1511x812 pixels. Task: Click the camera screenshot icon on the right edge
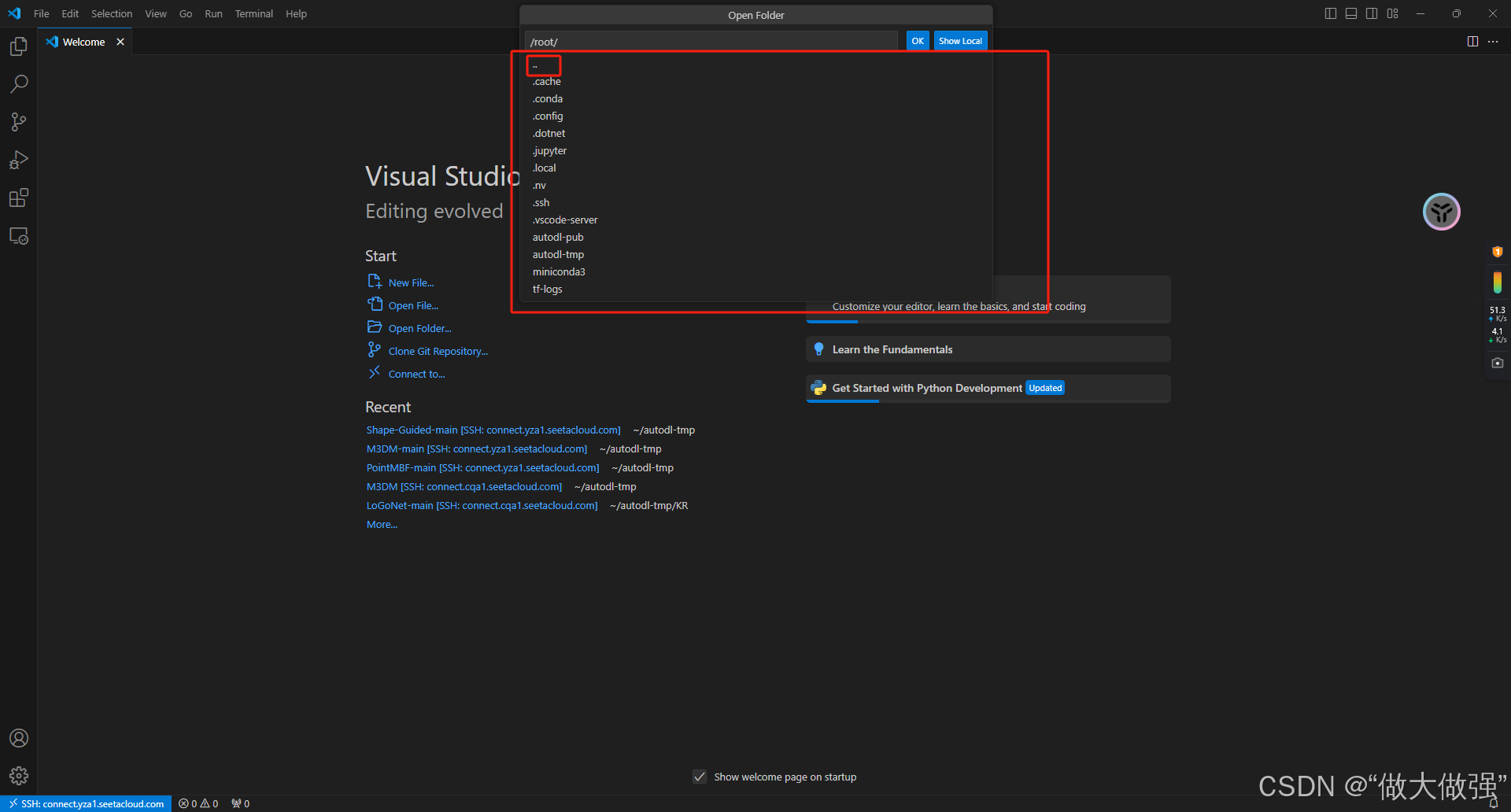tap(1497, 363)
